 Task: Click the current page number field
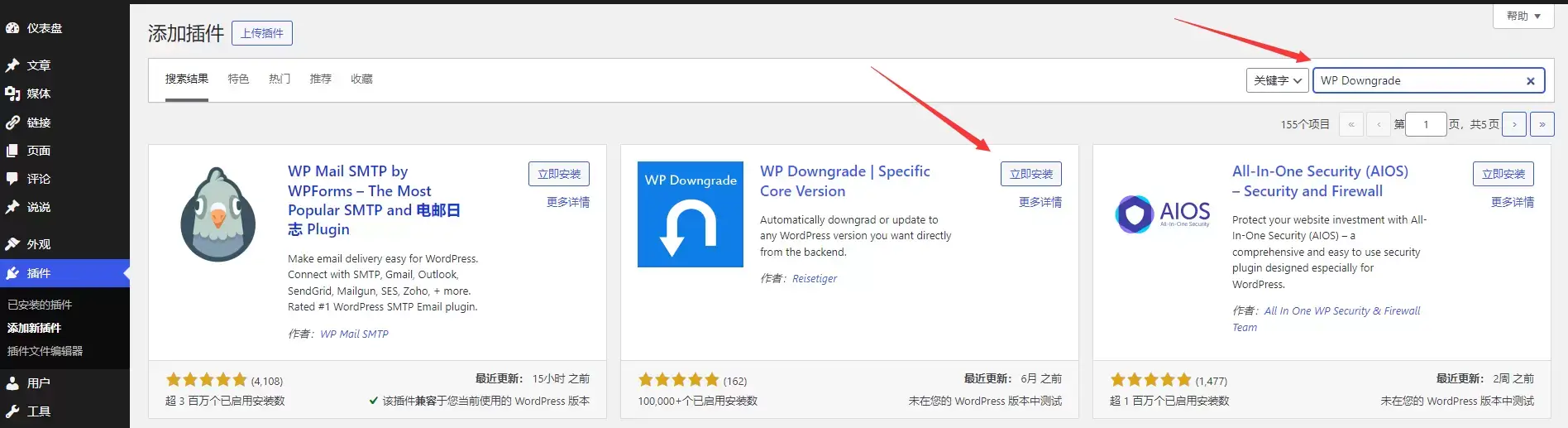pyautogui.click(x=1426, y=124)
